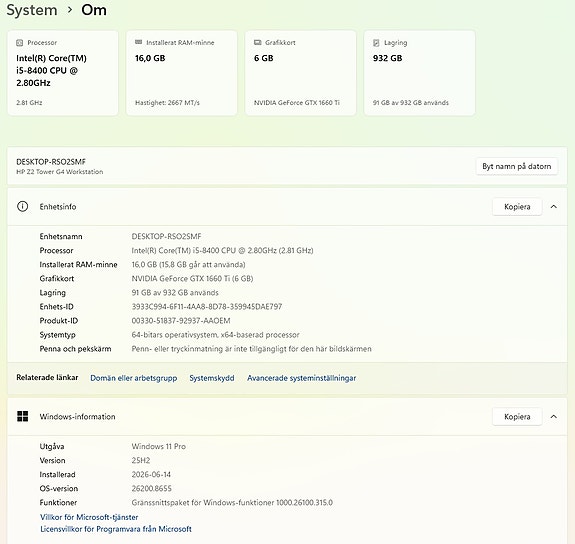This screenshot has width=575, height=544.
Task: Click the Windows logo icon beside Windows-information
Action: click(22, 416)
